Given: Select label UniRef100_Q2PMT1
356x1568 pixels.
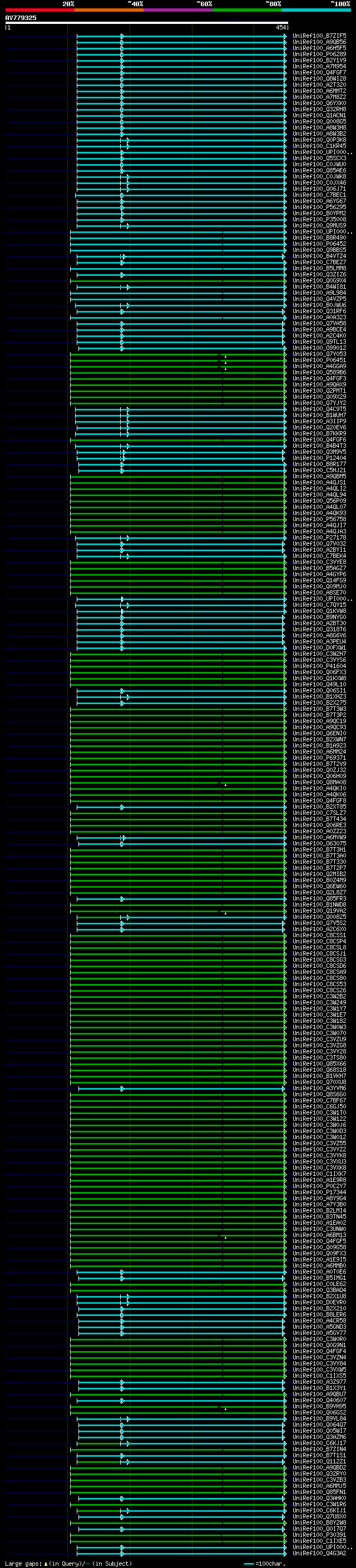Looking at the screenshot, I should (319, 391).
